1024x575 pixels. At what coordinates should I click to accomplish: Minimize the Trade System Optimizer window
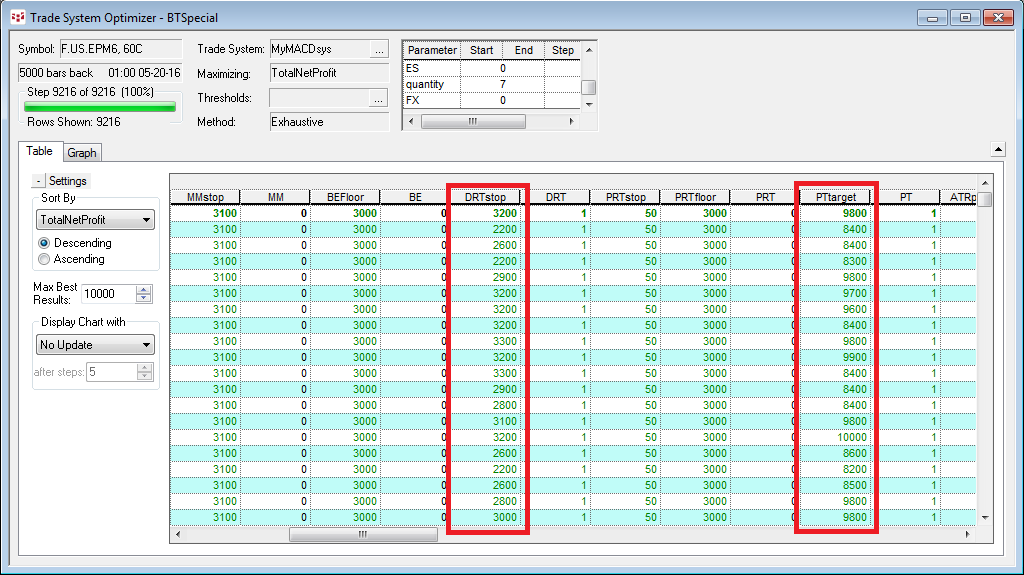click(932, 18)
